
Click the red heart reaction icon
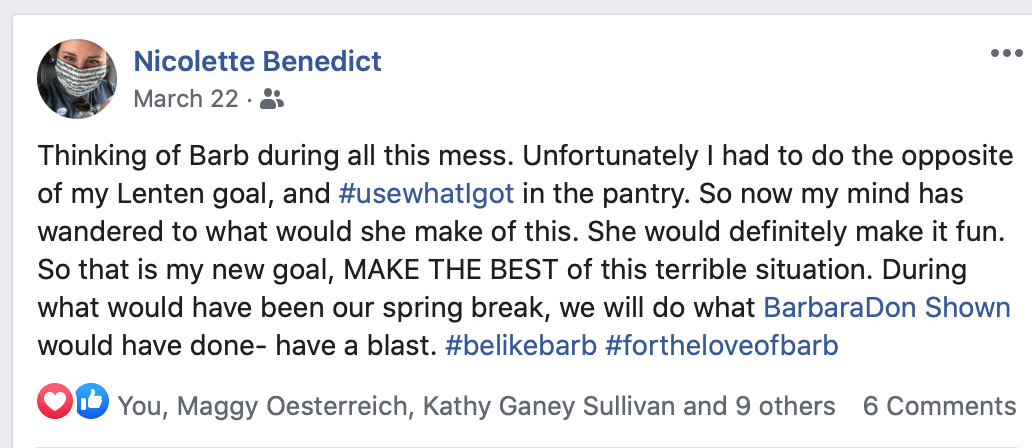click(x=55, y=404)
